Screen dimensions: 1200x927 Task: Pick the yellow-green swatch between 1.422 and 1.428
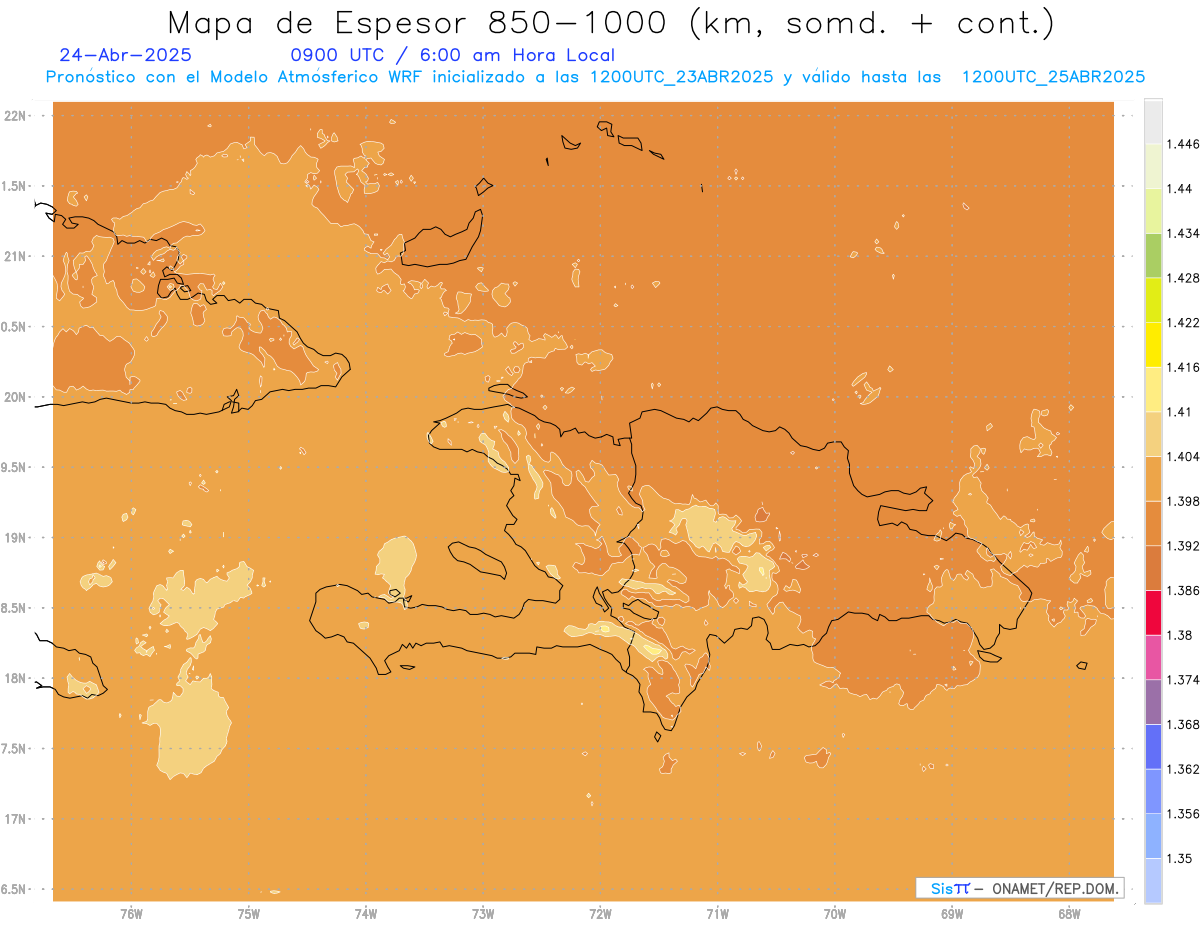point(1153,300)
